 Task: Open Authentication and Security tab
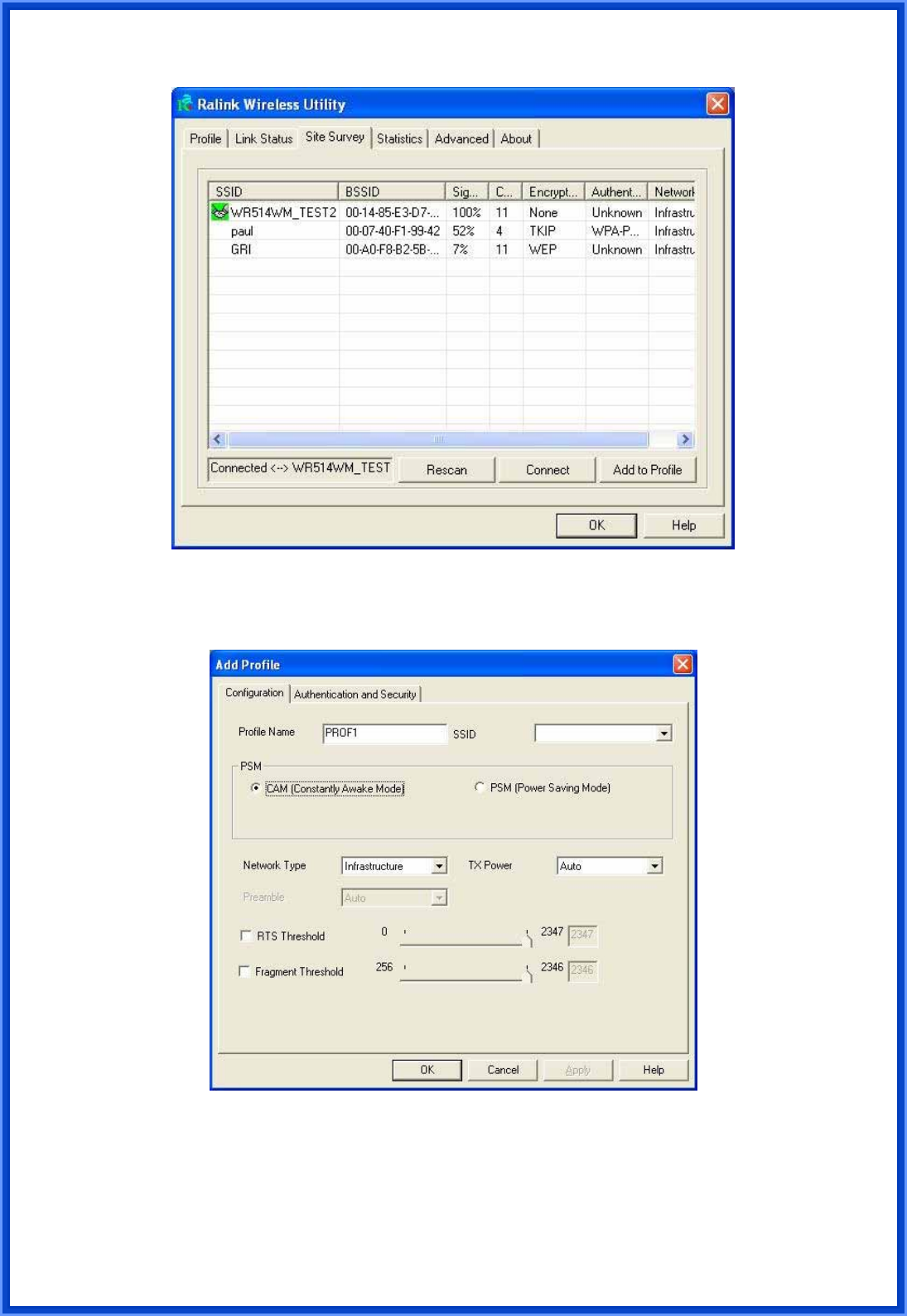[355, 694]
